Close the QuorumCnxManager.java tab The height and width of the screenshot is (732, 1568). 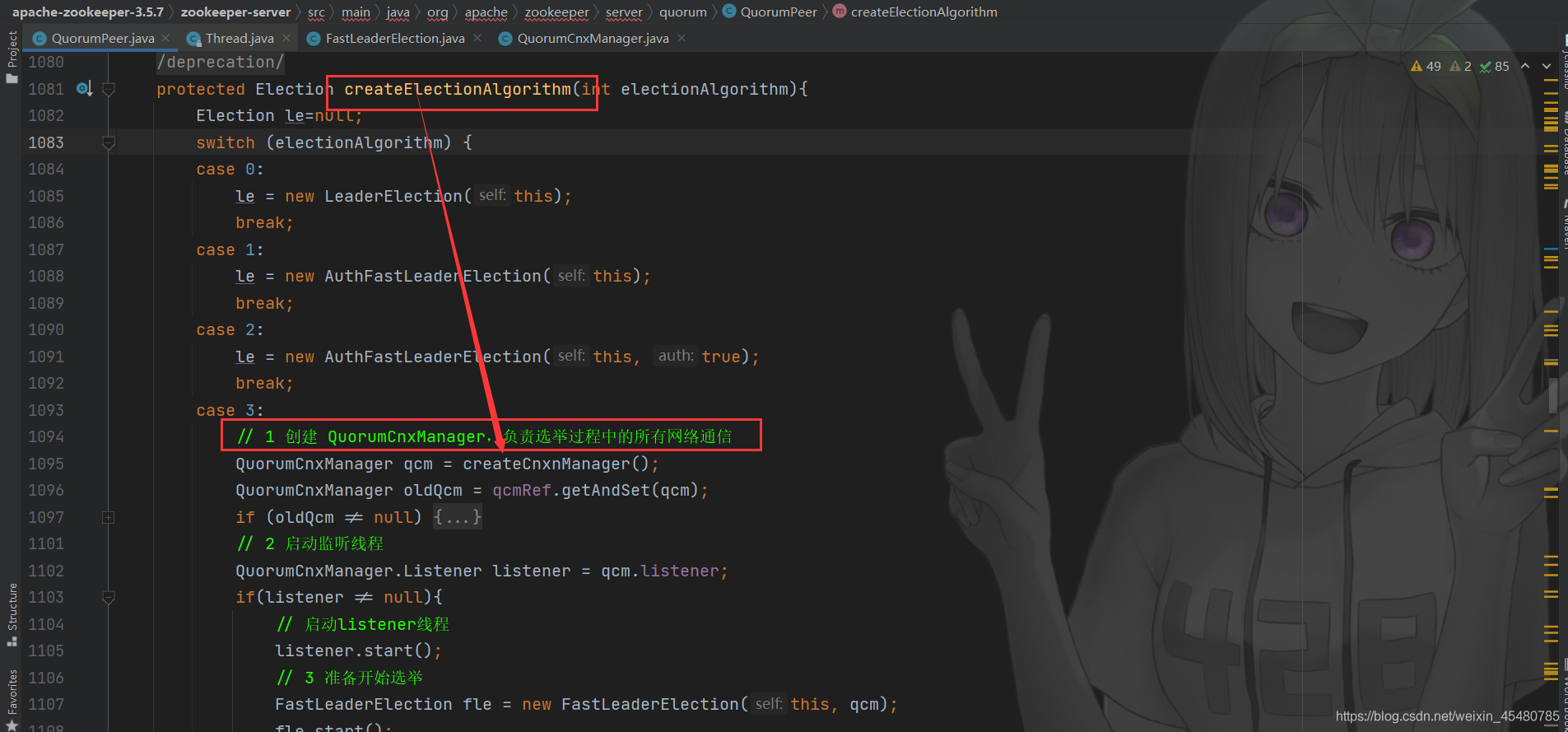682,38
